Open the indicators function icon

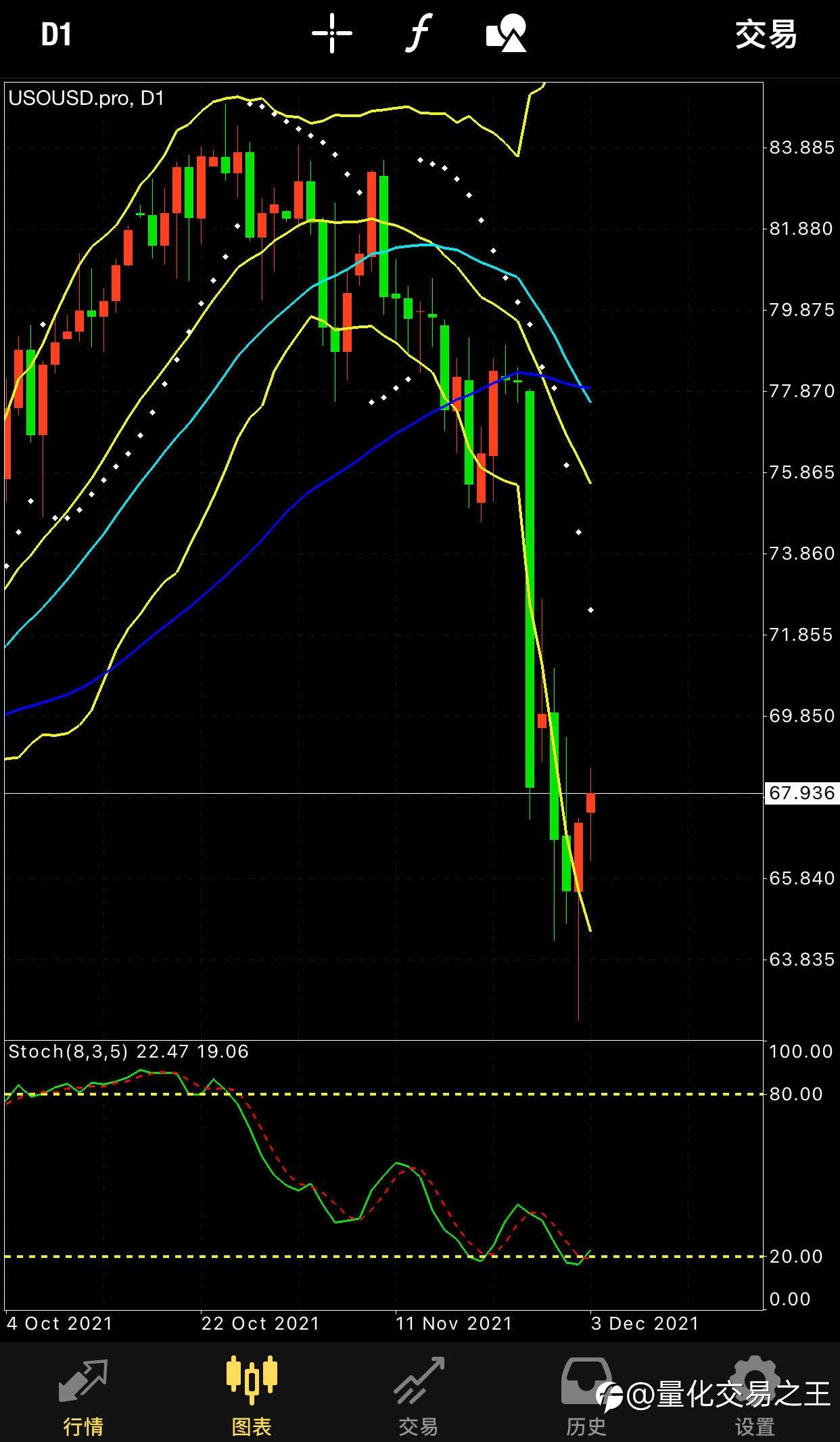pos(419,33)
